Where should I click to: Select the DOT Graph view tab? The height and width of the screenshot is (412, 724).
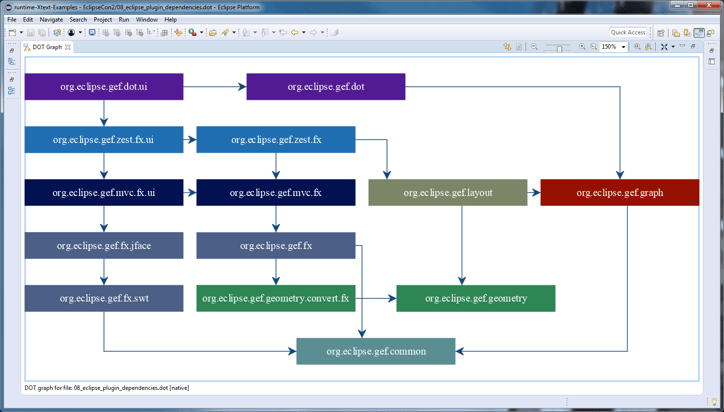coord(47,47)
